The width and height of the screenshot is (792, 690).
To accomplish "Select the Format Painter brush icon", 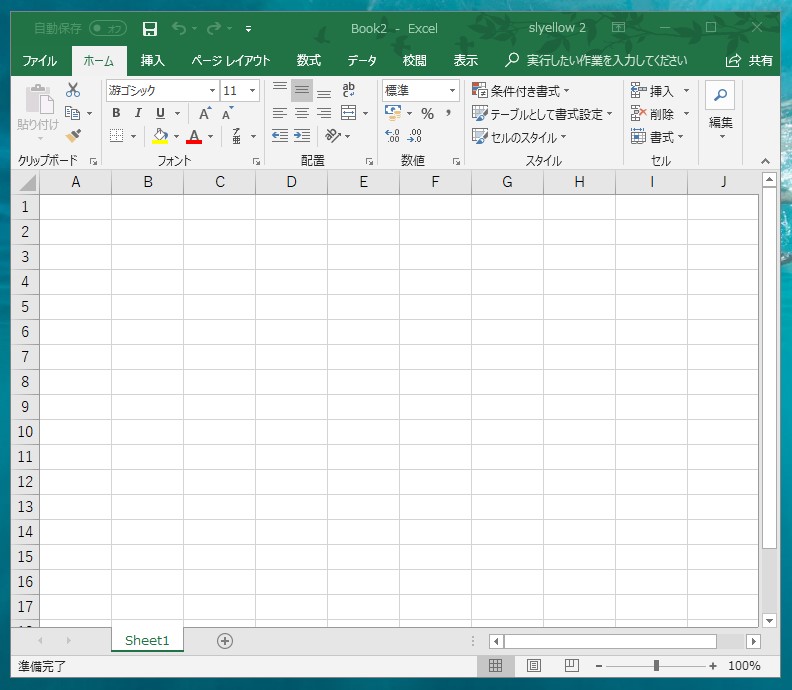I will click(x=73, y=135).
